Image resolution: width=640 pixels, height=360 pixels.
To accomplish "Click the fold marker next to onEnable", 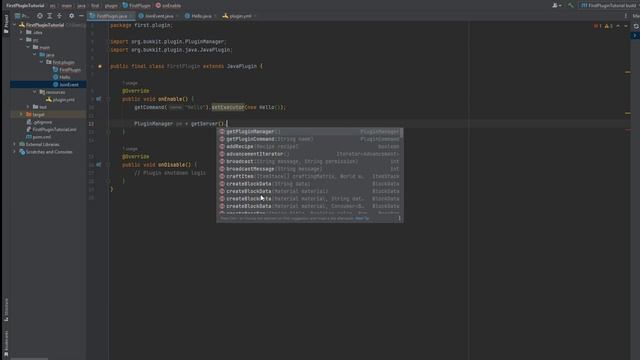I will tap(109, 99).
